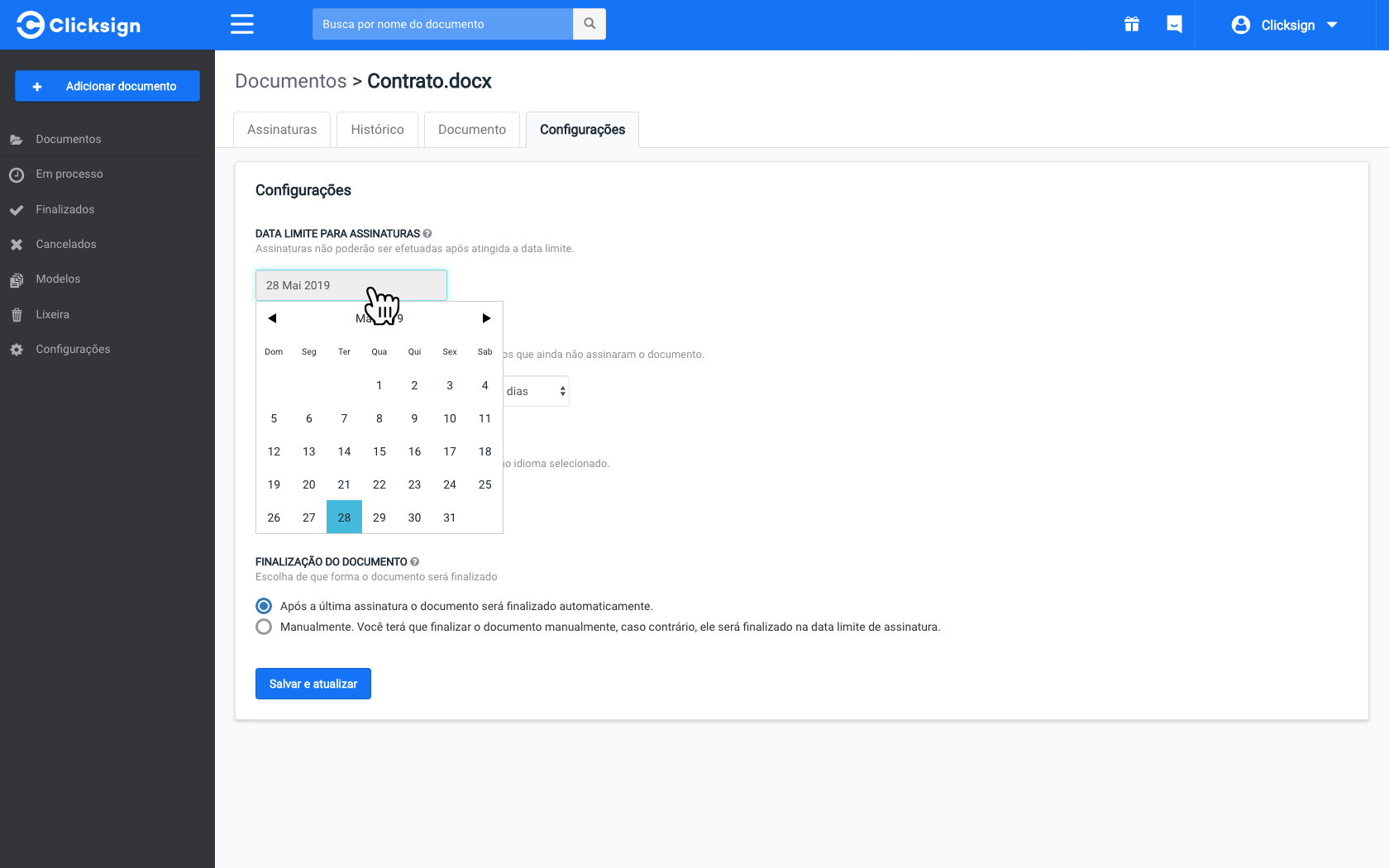Image resolution: width=1389 pixels, height=868 pixels.
Task: Click the Finalizados checkmark icon
Action: click(17, 210)
